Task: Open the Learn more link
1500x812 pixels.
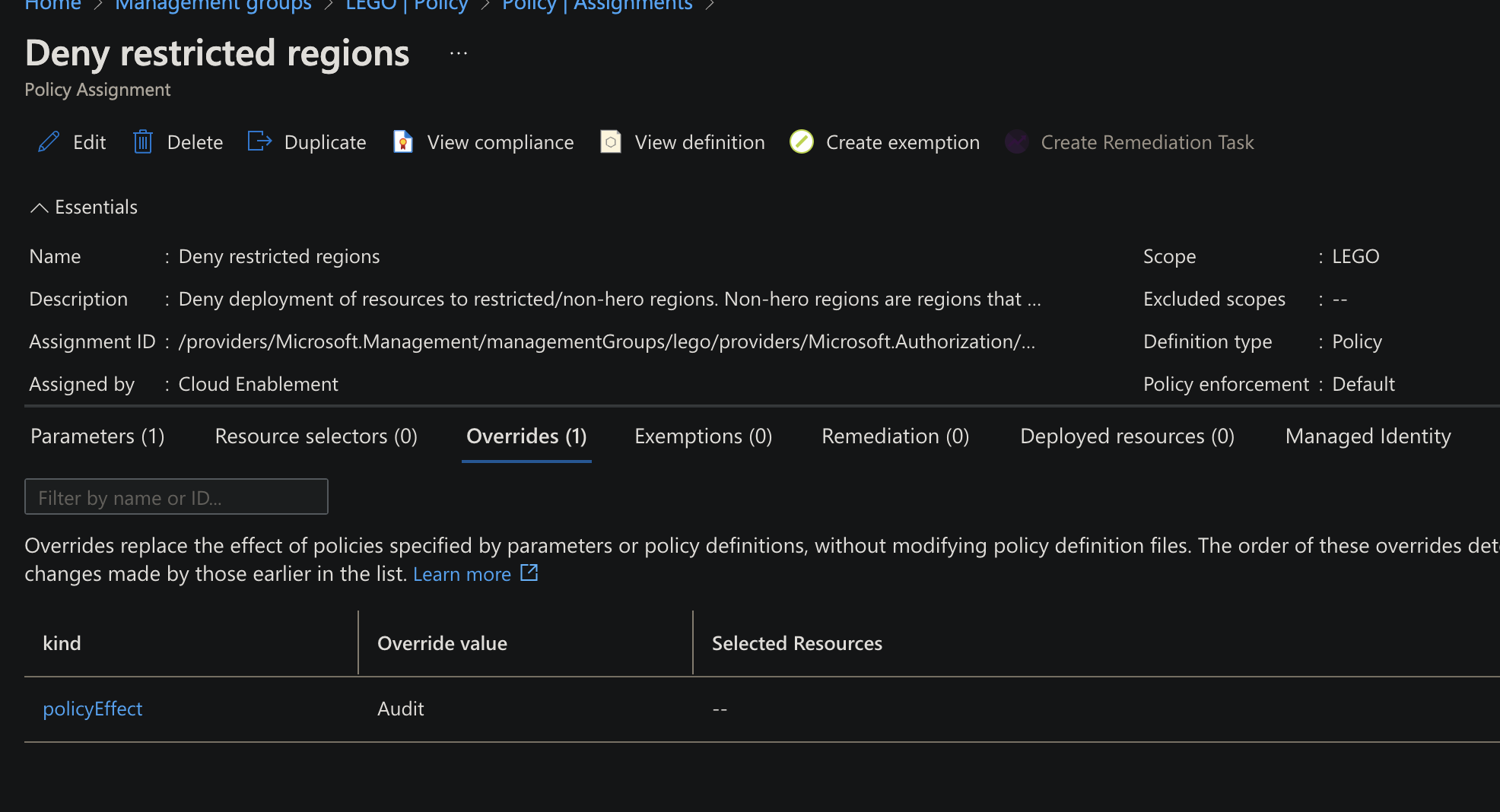Action: [x=463, y=574]
